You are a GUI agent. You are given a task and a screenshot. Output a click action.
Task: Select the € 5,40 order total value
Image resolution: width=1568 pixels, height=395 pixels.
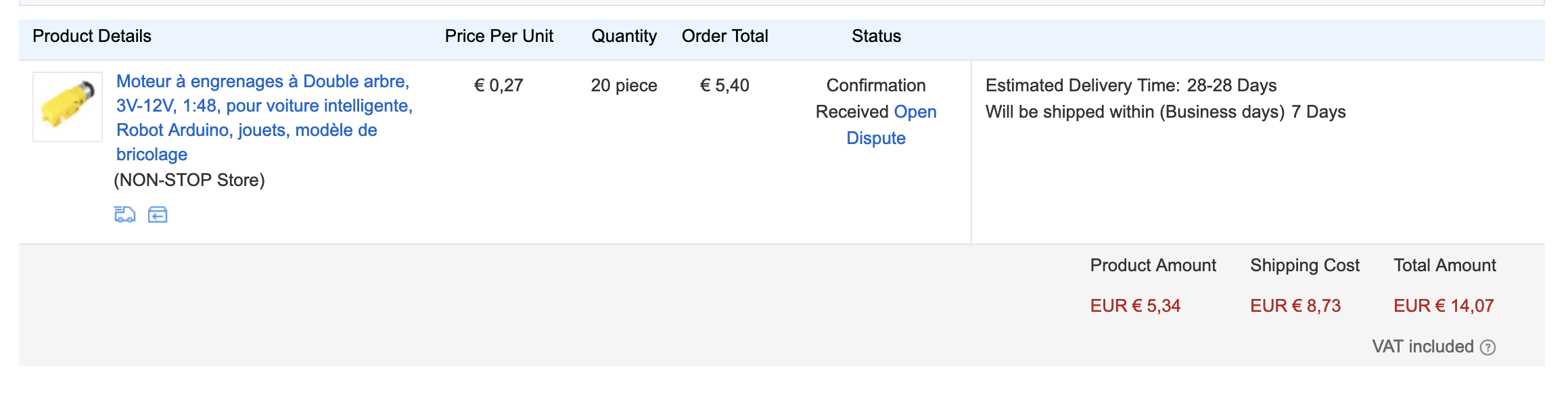tap(724, 85)
